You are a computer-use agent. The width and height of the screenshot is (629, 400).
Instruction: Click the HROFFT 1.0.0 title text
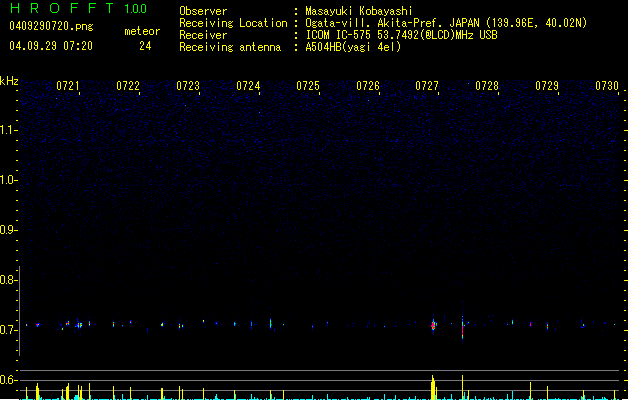tap(79, 8)
